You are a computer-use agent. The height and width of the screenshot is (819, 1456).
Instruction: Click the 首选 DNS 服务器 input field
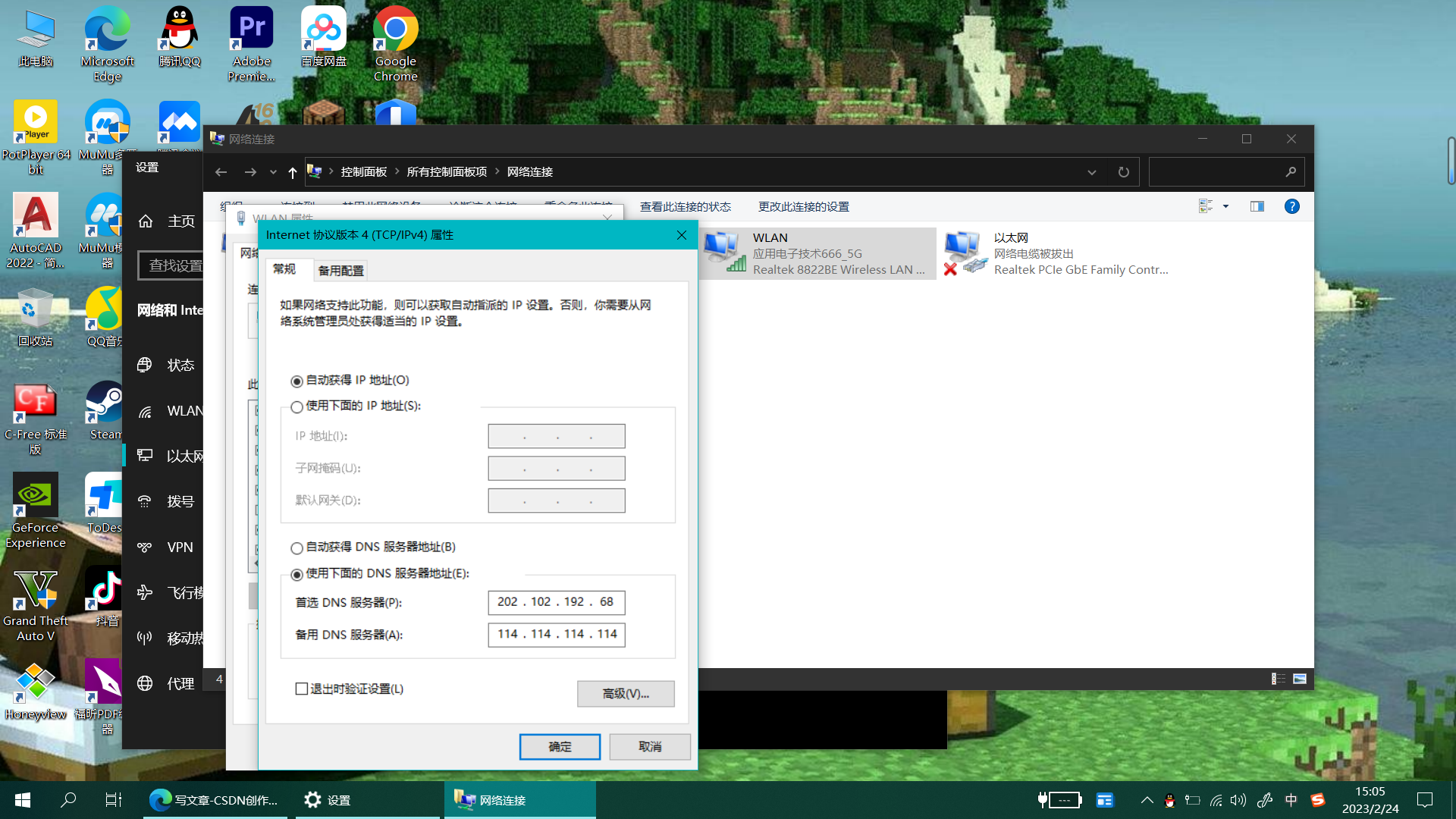(x=556, y=602)
